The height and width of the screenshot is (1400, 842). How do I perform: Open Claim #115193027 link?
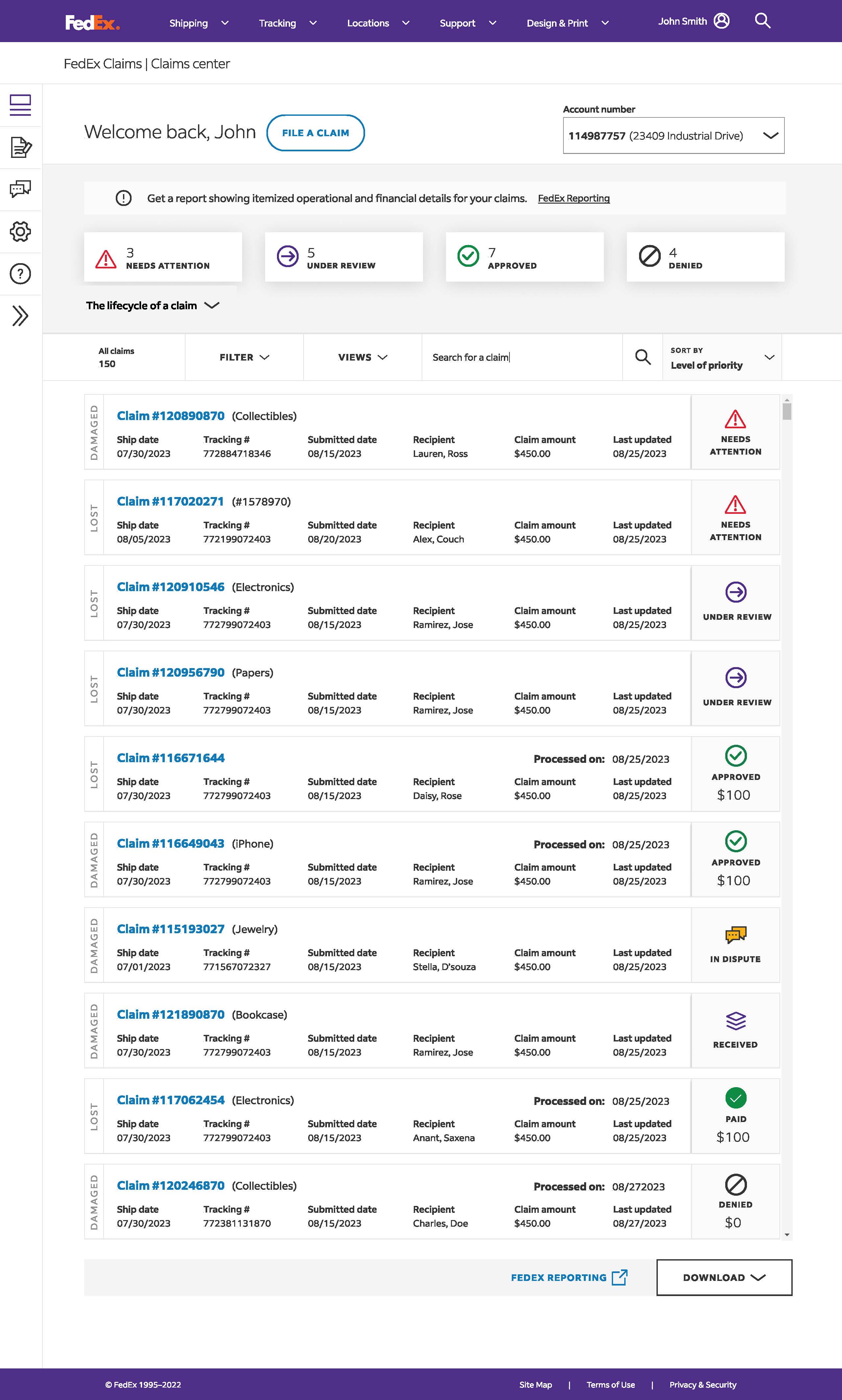click(171, 929)
